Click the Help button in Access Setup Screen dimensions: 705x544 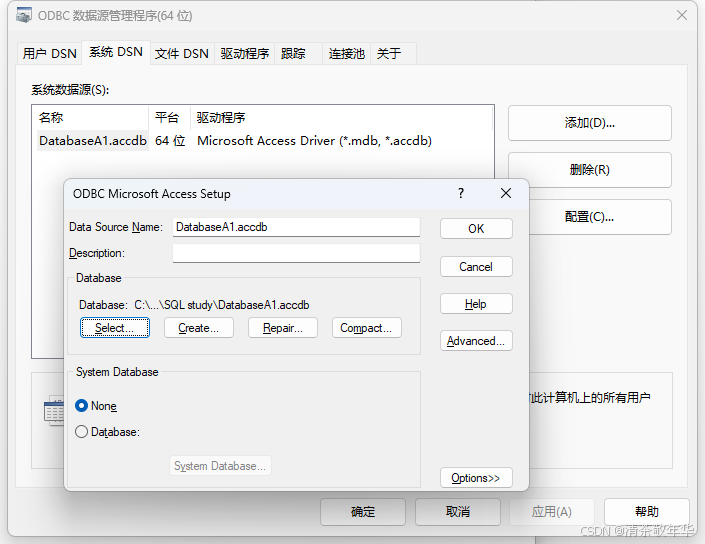pos(476,304)
